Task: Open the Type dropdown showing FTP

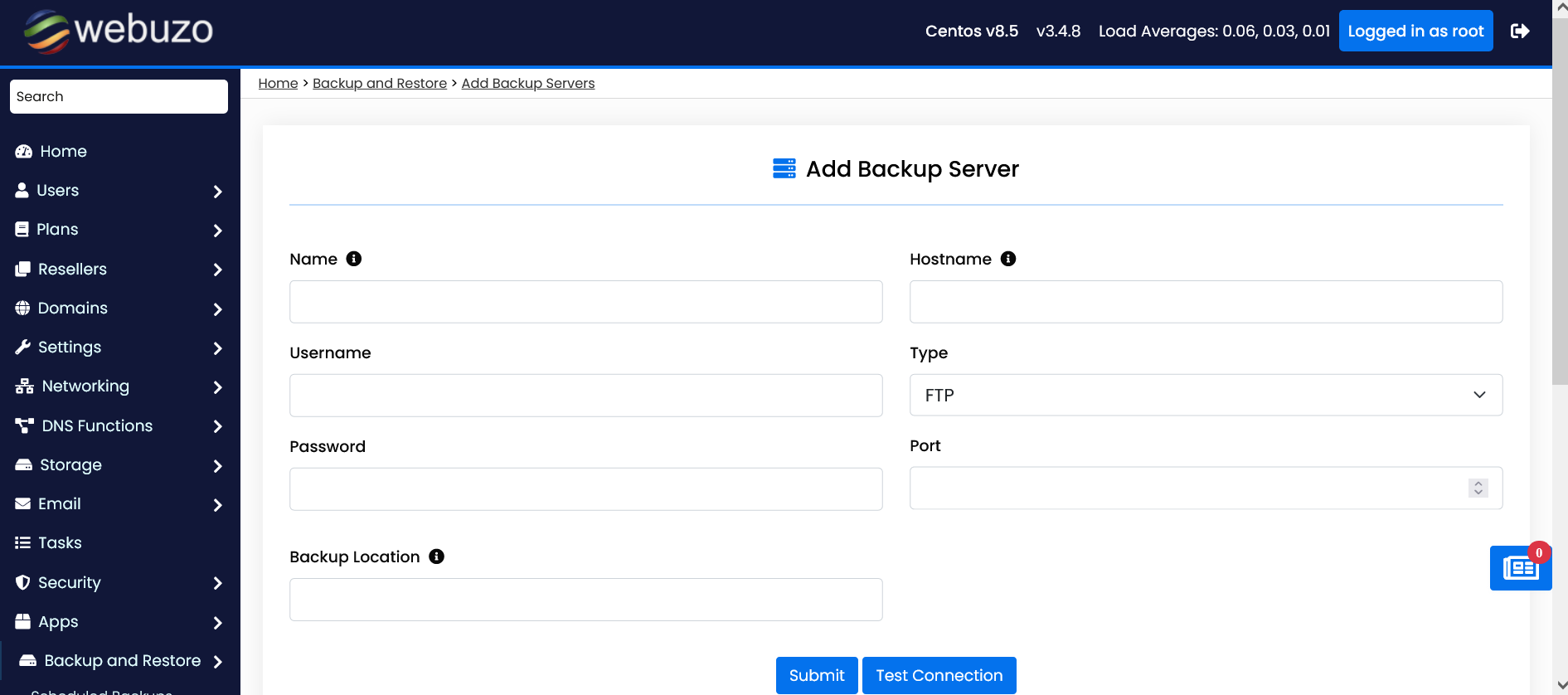Action: coord(1206,395)
